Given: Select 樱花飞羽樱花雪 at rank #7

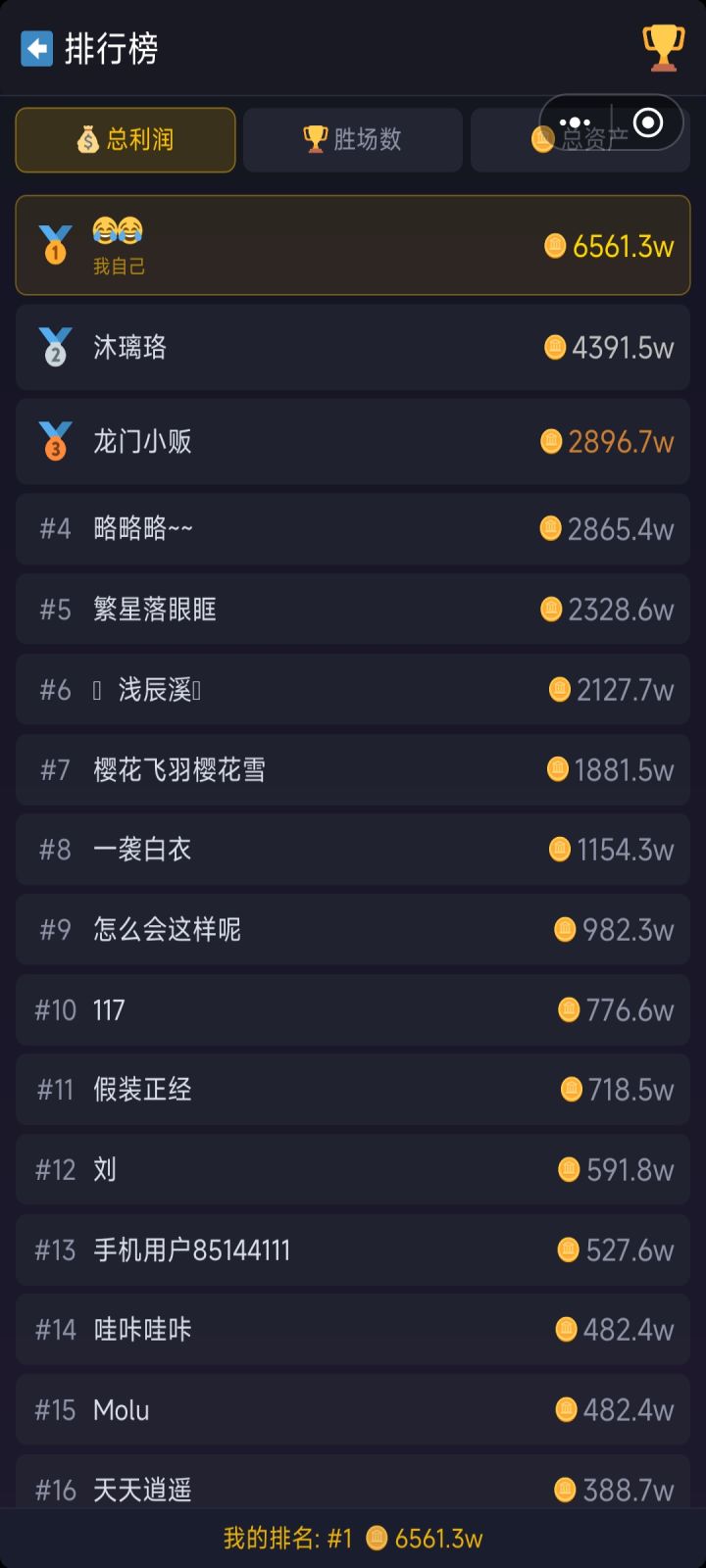Looking at the screenshot, I should tap(353, 770).
